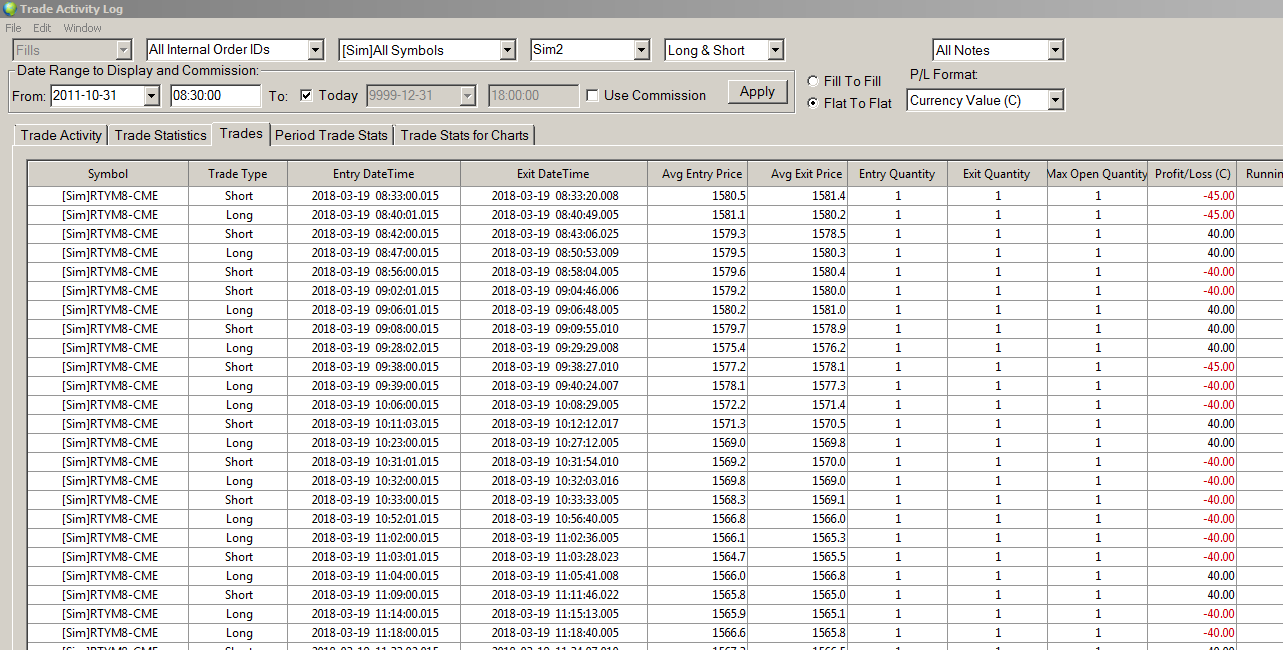The width and height of the screenshot is (1283, 650).
Task: Open the All Notes dropdown
Action: click(x=1055, y=50)
